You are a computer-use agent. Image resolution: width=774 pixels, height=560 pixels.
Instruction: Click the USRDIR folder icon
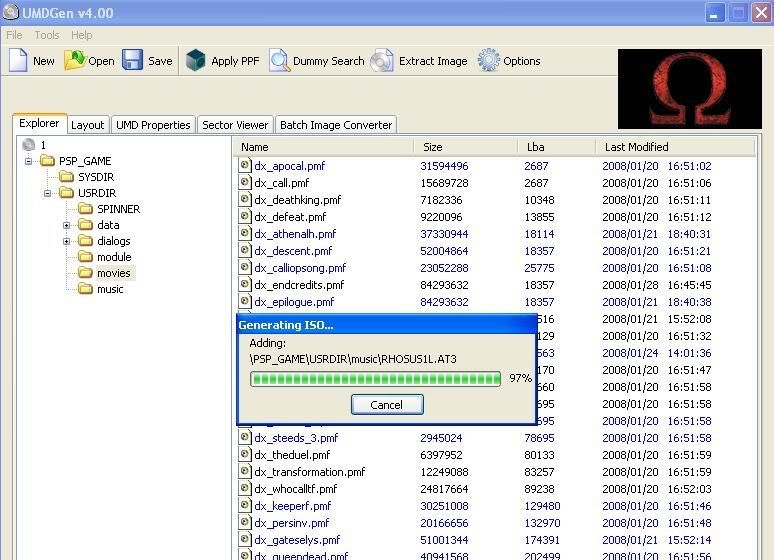coord(66,193)
